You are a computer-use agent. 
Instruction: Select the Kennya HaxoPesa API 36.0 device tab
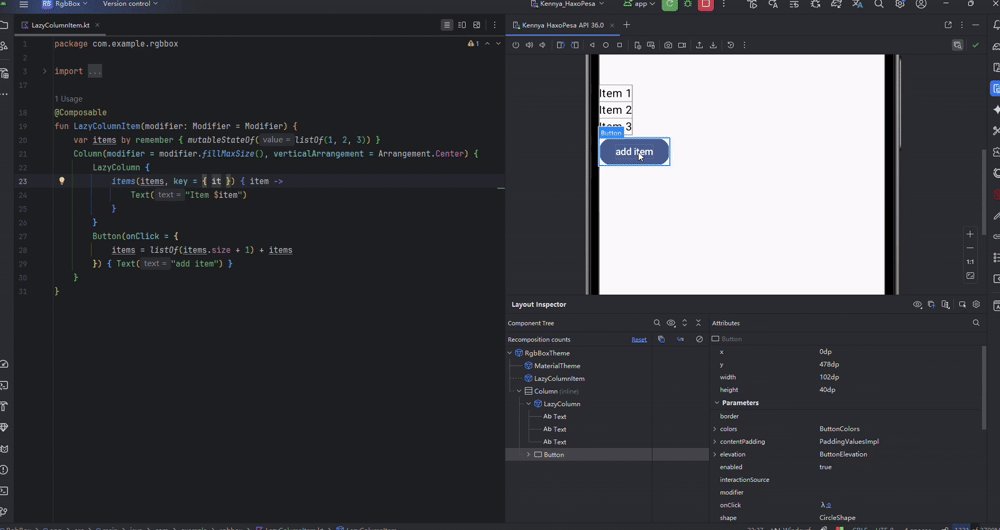[x=562, y=26]
